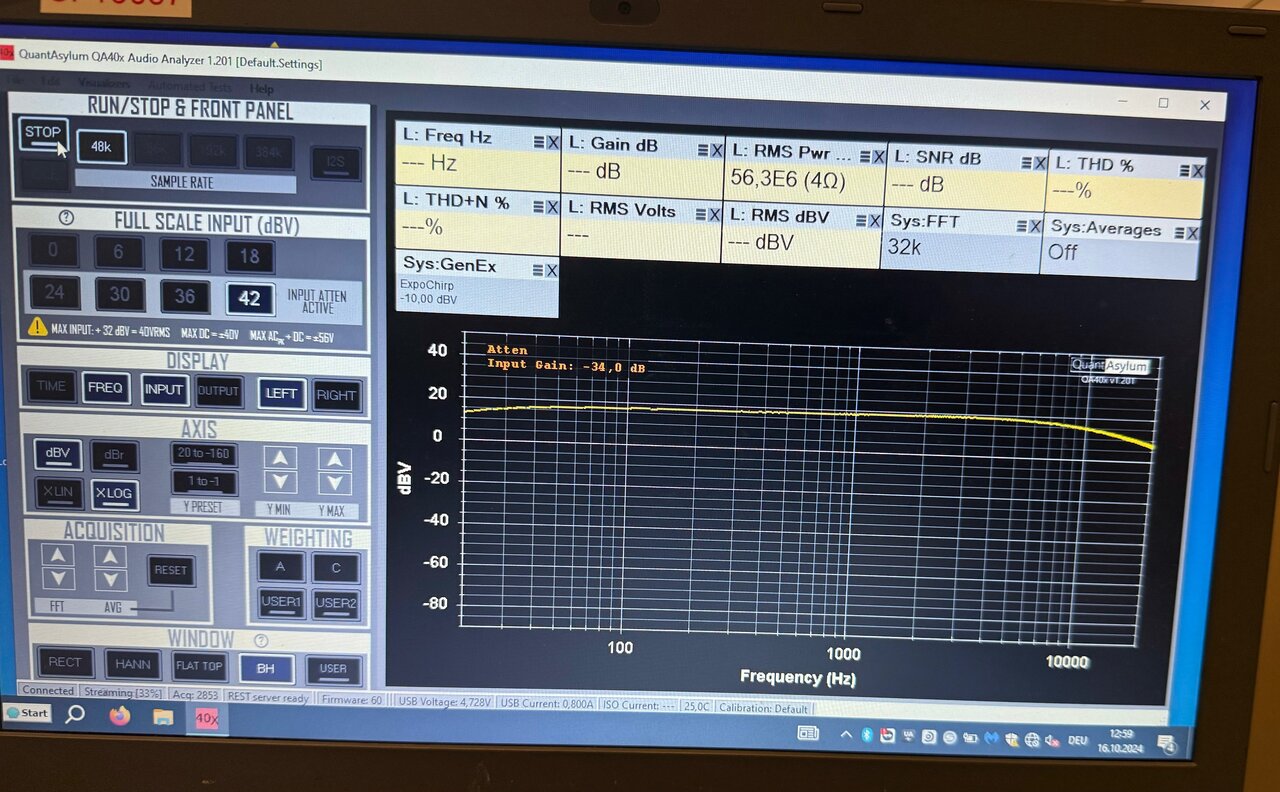1280x792 pixels.
Task: Set full scale input to 24 dBV
Action: click(x=55, y=292)
